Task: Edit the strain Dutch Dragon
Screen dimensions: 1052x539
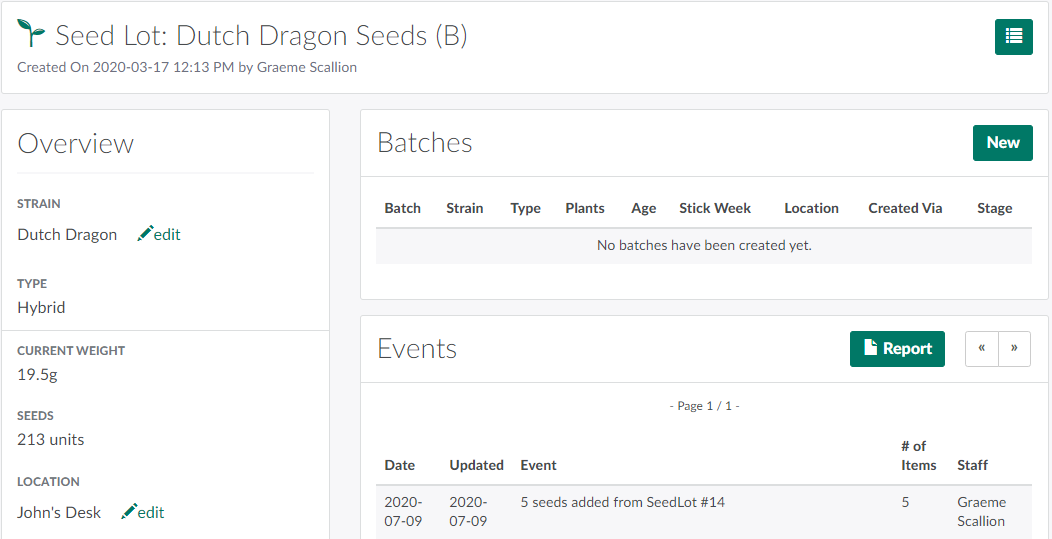Action: pyautogui.click(x=160, y=234)
